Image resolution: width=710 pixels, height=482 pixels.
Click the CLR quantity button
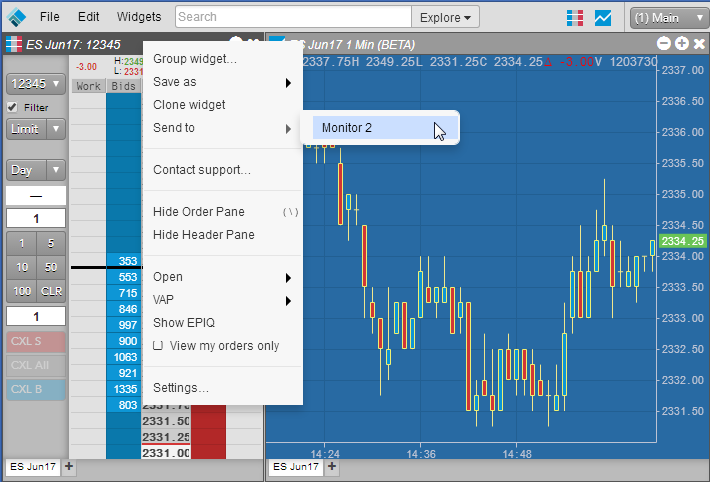click(51, 291)
